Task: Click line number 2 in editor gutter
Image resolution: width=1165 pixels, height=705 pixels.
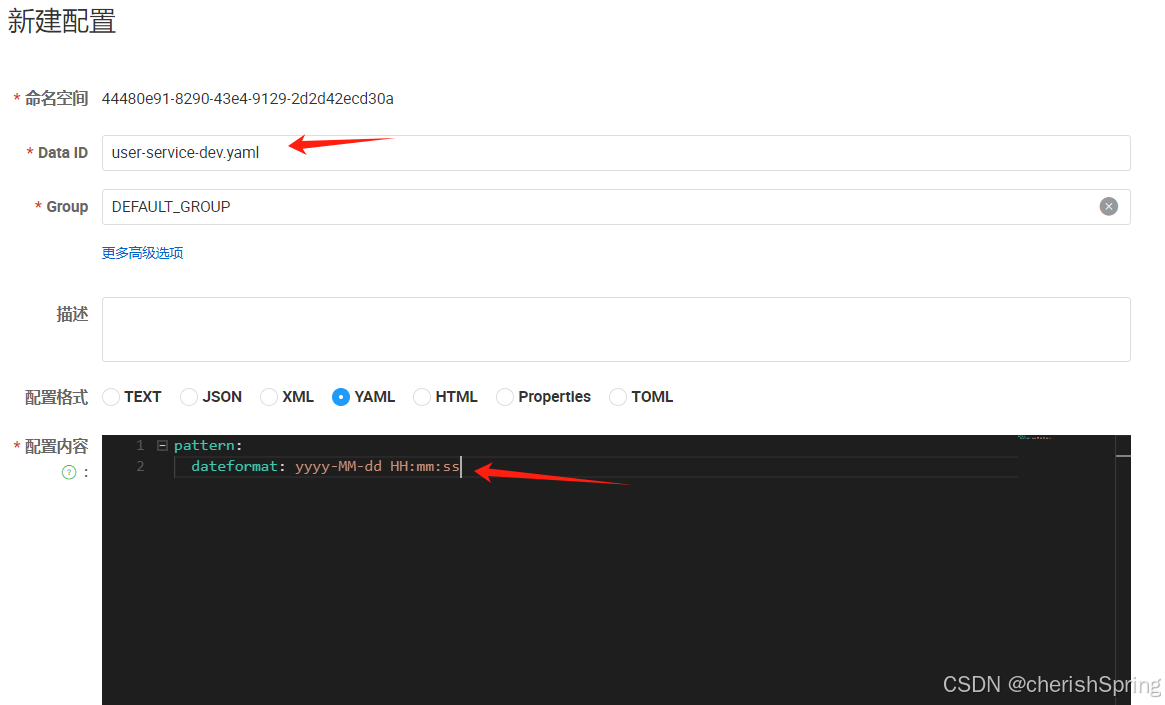Action: pos(140,467)
